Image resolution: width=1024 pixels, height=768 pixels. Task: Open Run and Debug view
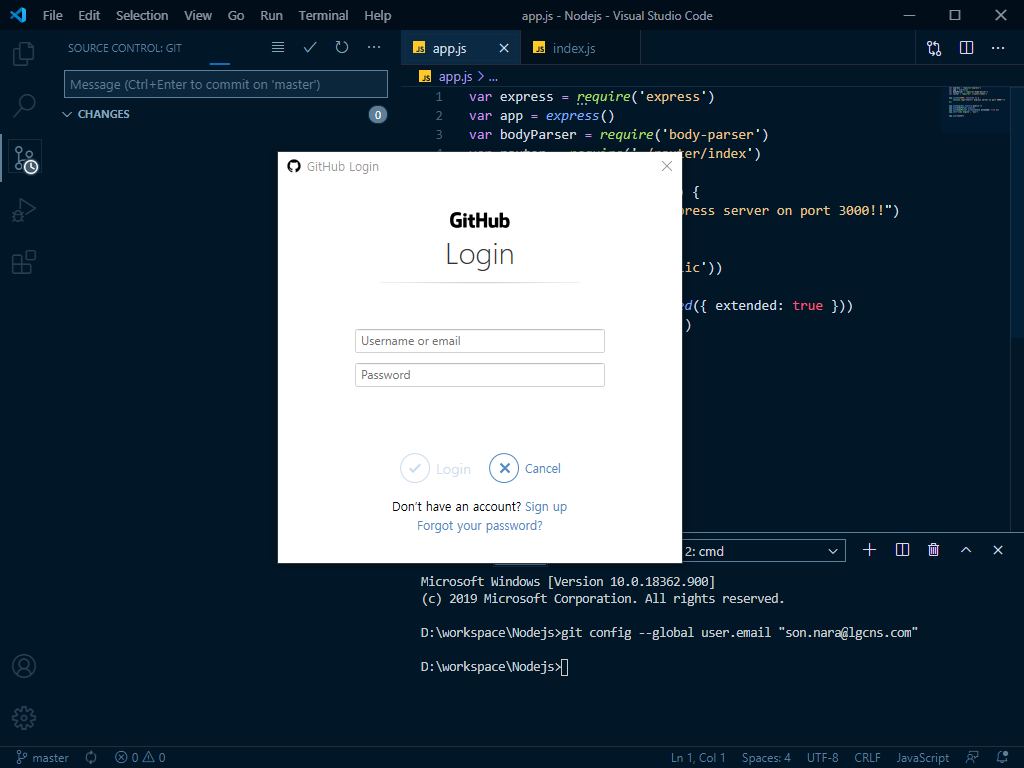pyautogui.click(x=24, y=210)
